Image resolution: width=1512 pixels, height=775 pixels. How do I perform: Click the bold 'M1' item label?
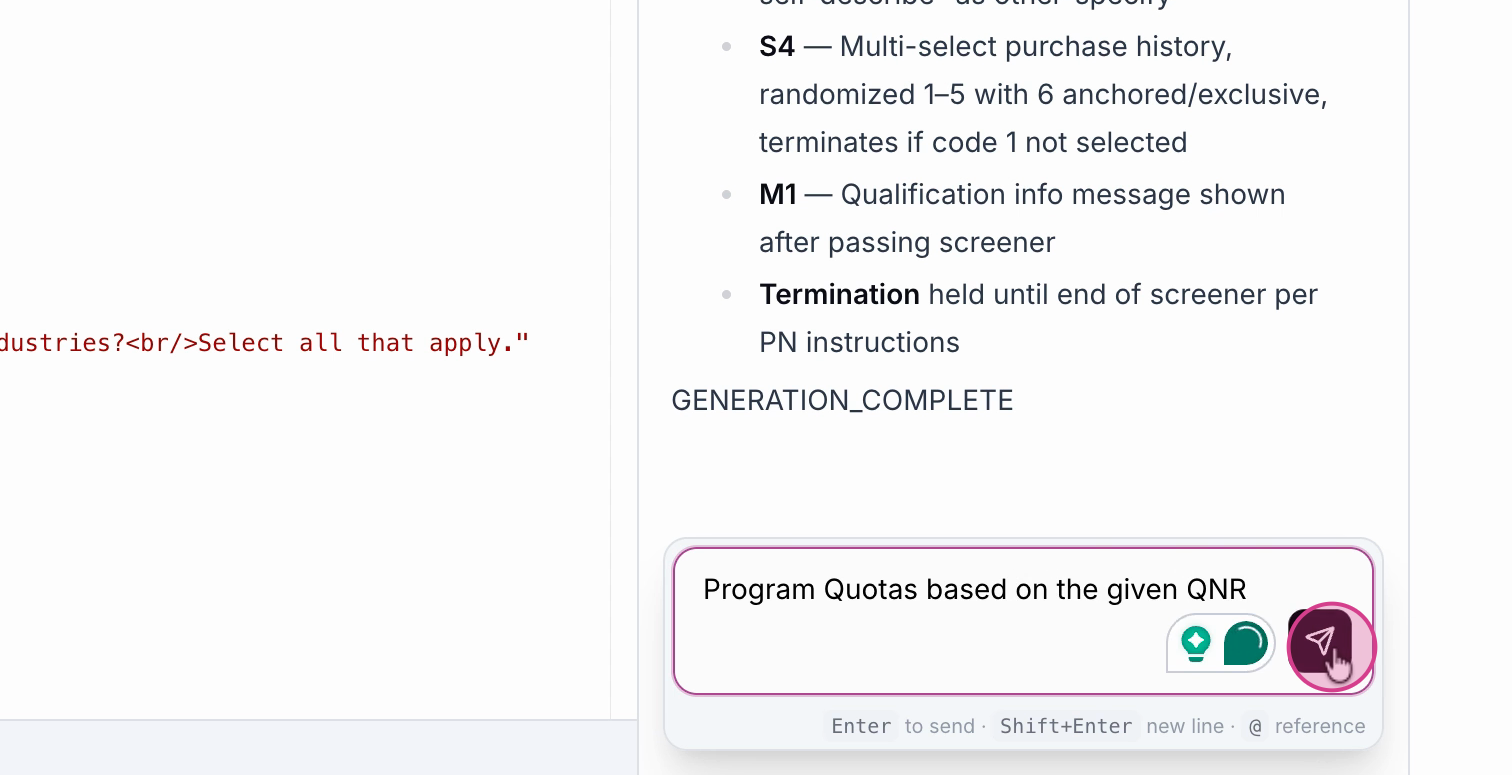(x=778, y=194)
